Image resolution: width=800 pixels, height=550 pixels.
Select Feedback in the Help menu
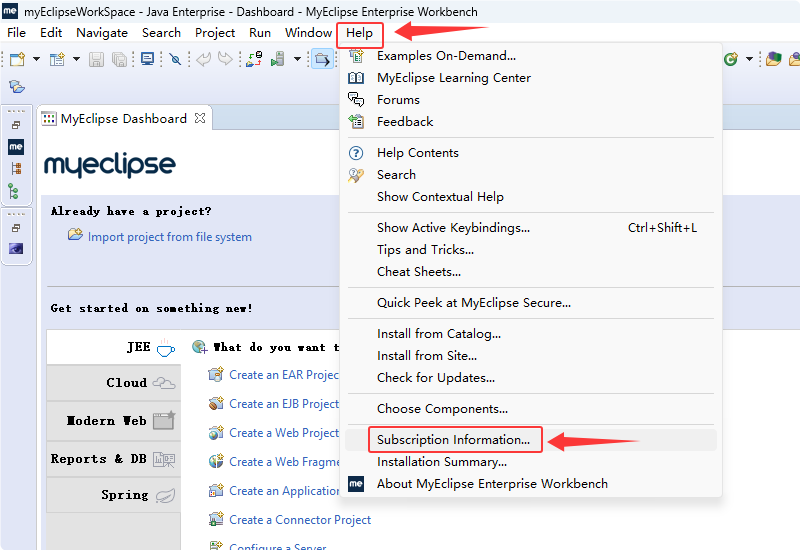pyautogui.click(x=531, y=121)
